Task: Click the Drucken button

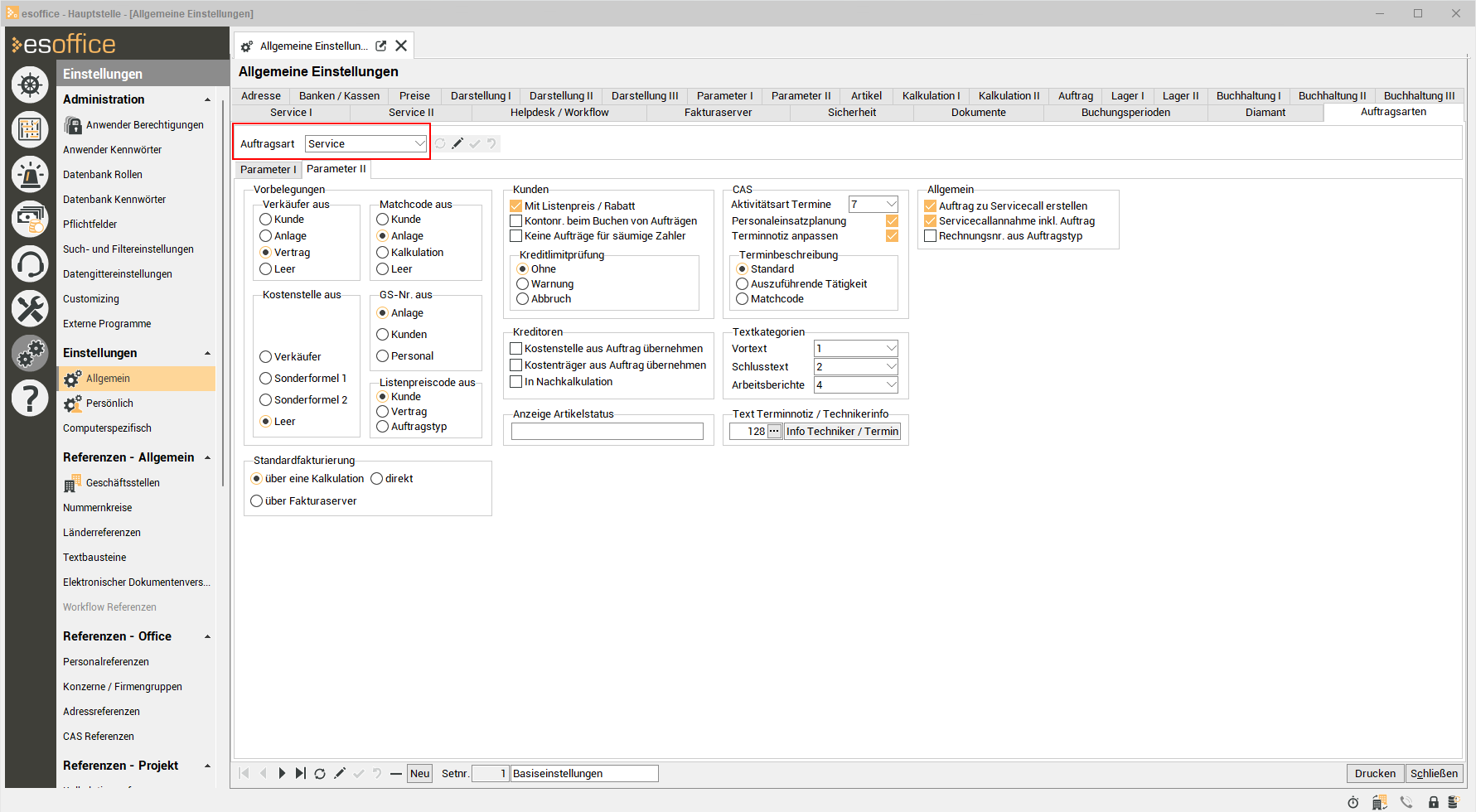Action: [1375, 773]
